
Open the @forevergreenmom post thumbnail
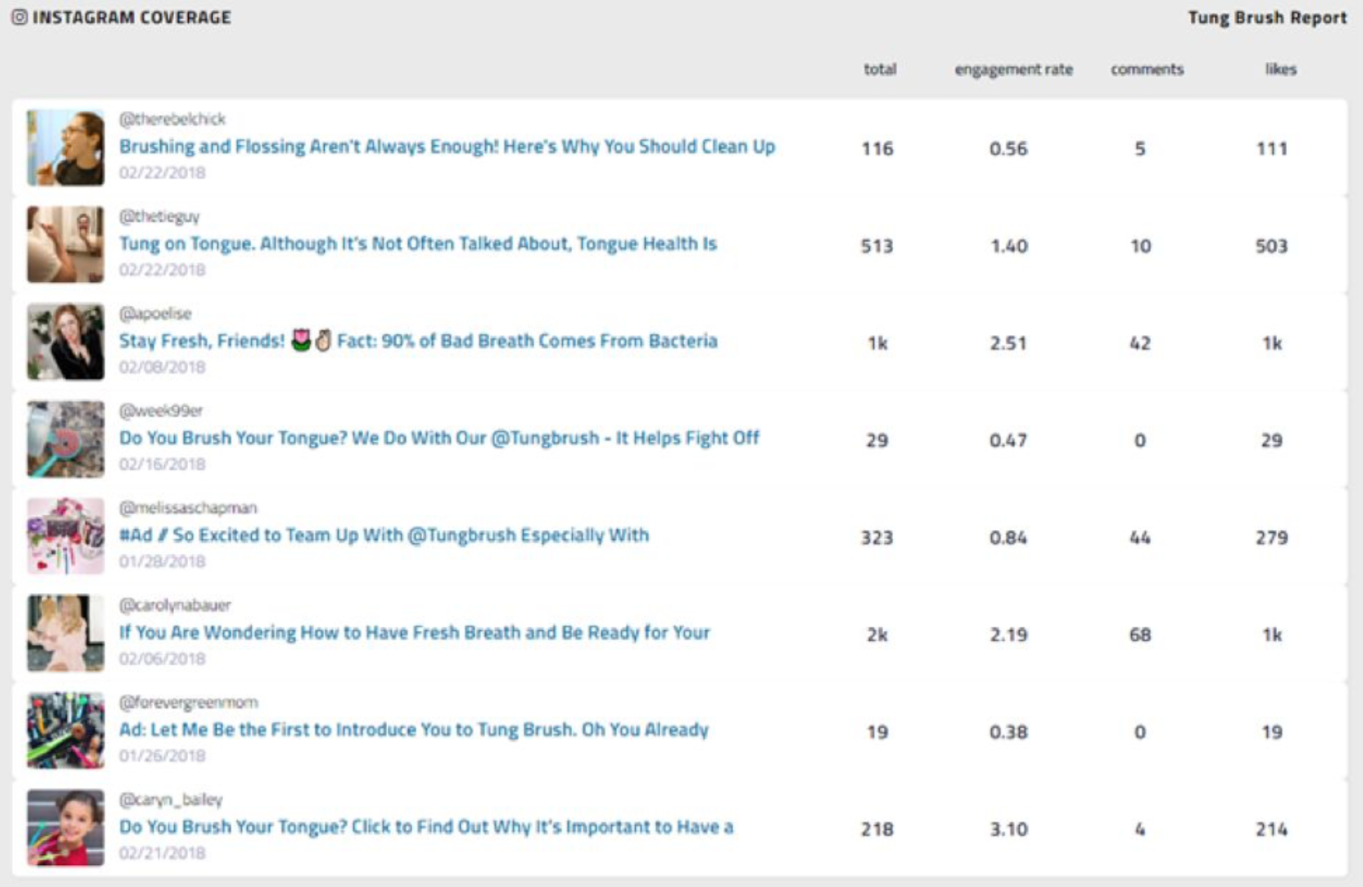[x=65, y=730]
